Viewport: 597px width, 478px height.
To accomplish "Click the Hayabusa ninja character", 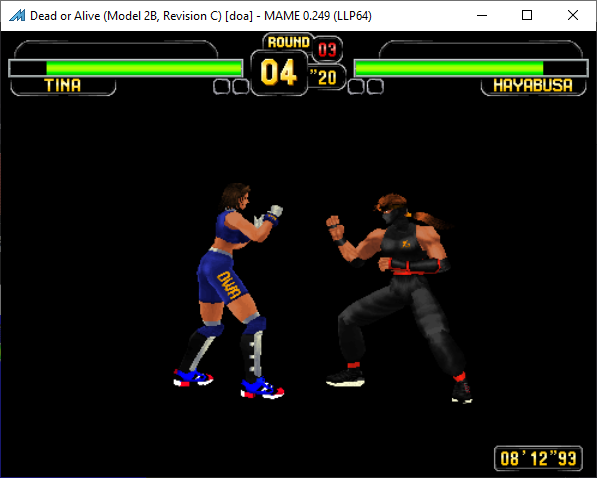I will [x=396, y=298].
